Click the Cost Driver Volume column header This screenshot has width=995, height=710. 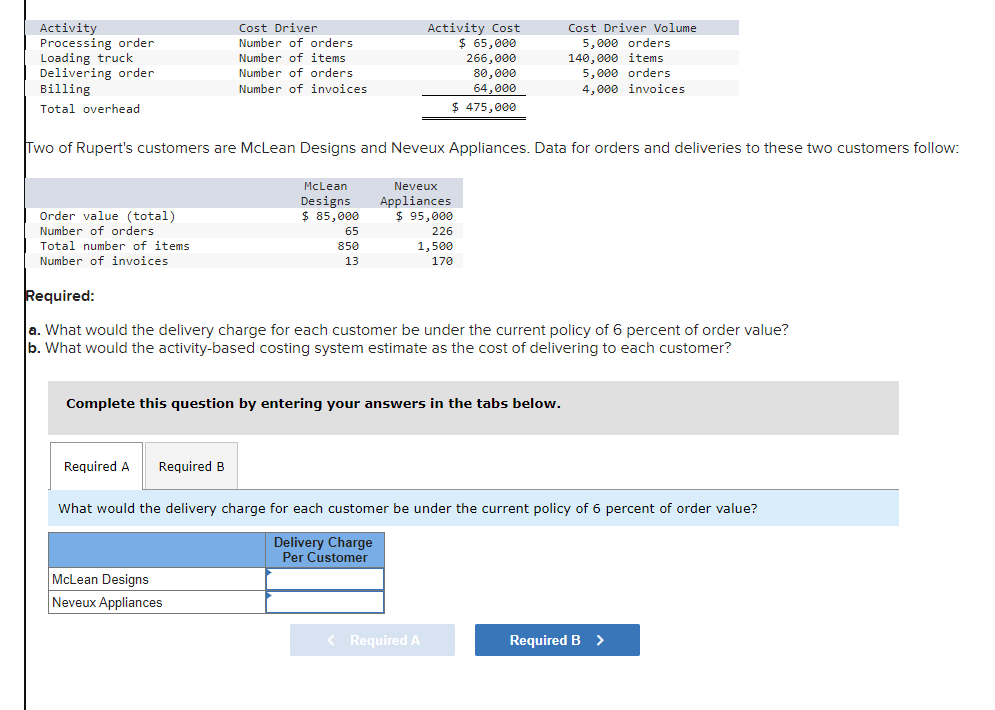pos(632,28)
